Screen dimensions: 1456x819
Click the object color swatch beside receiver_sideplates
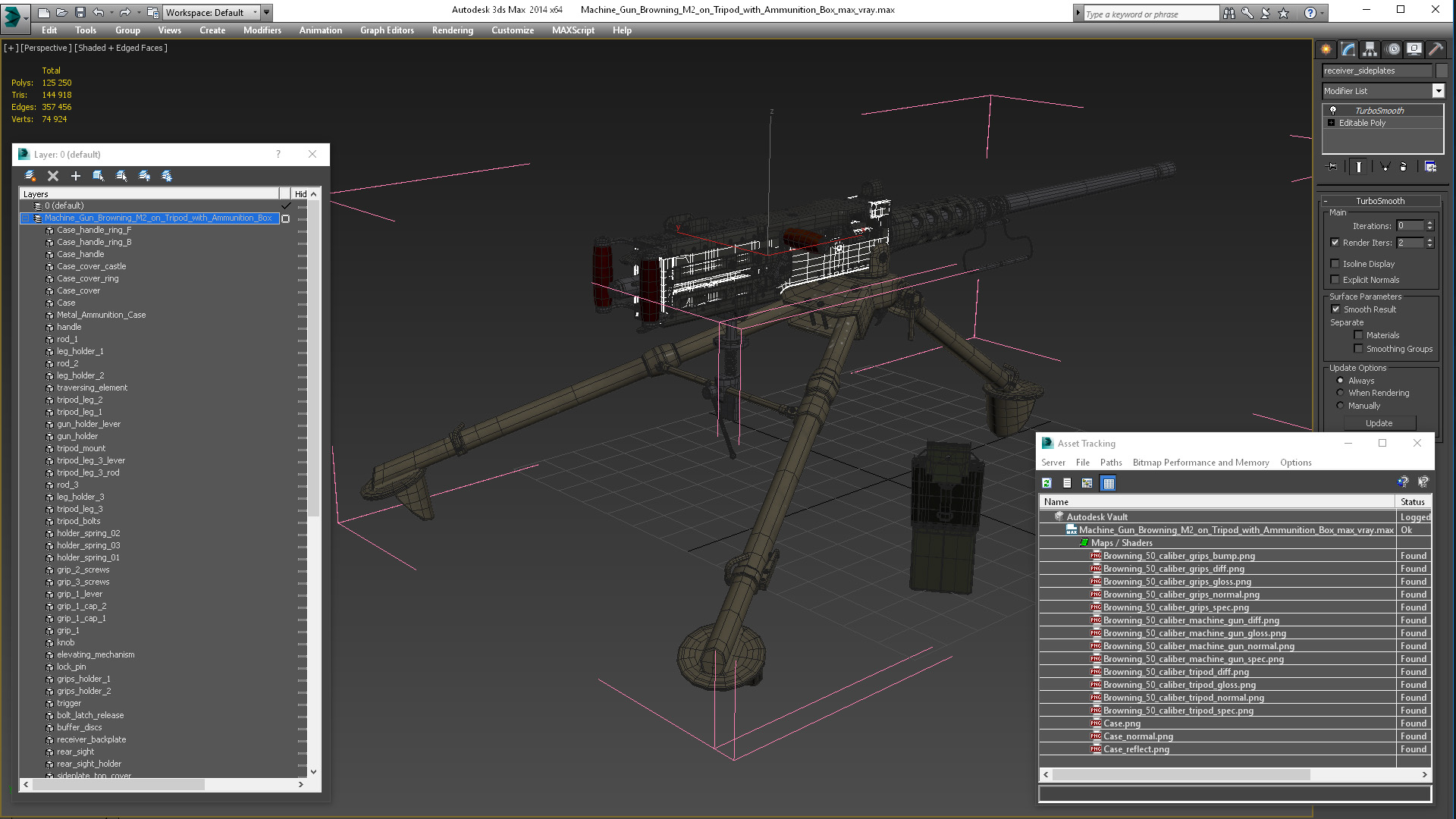(x=1442, y=71)
